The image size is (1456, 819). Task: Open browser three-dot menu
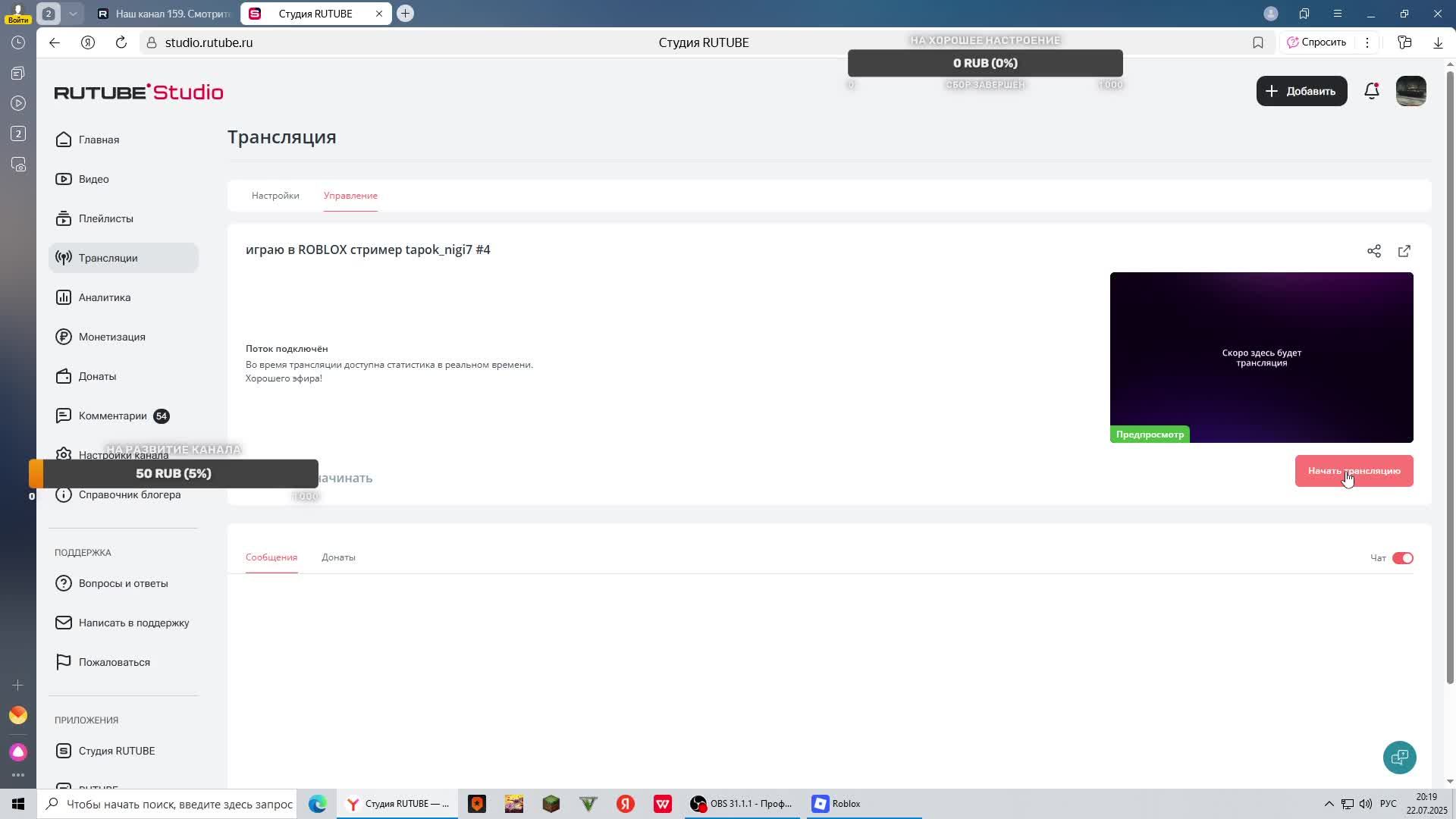click(1367, 42)
